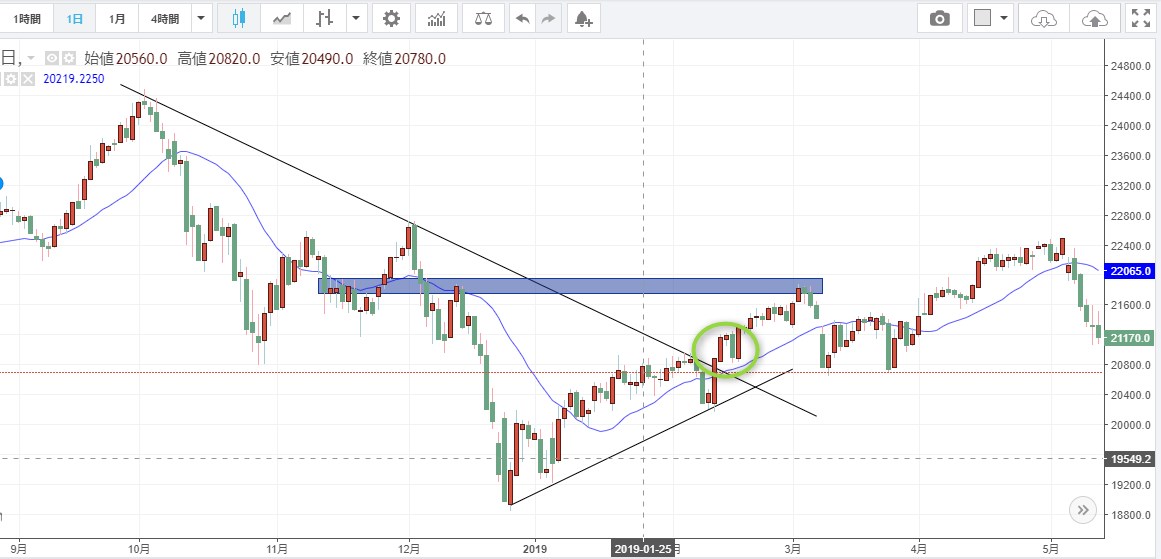
Task: Open symbol settings gear in the legend
Action: [69, 58]
